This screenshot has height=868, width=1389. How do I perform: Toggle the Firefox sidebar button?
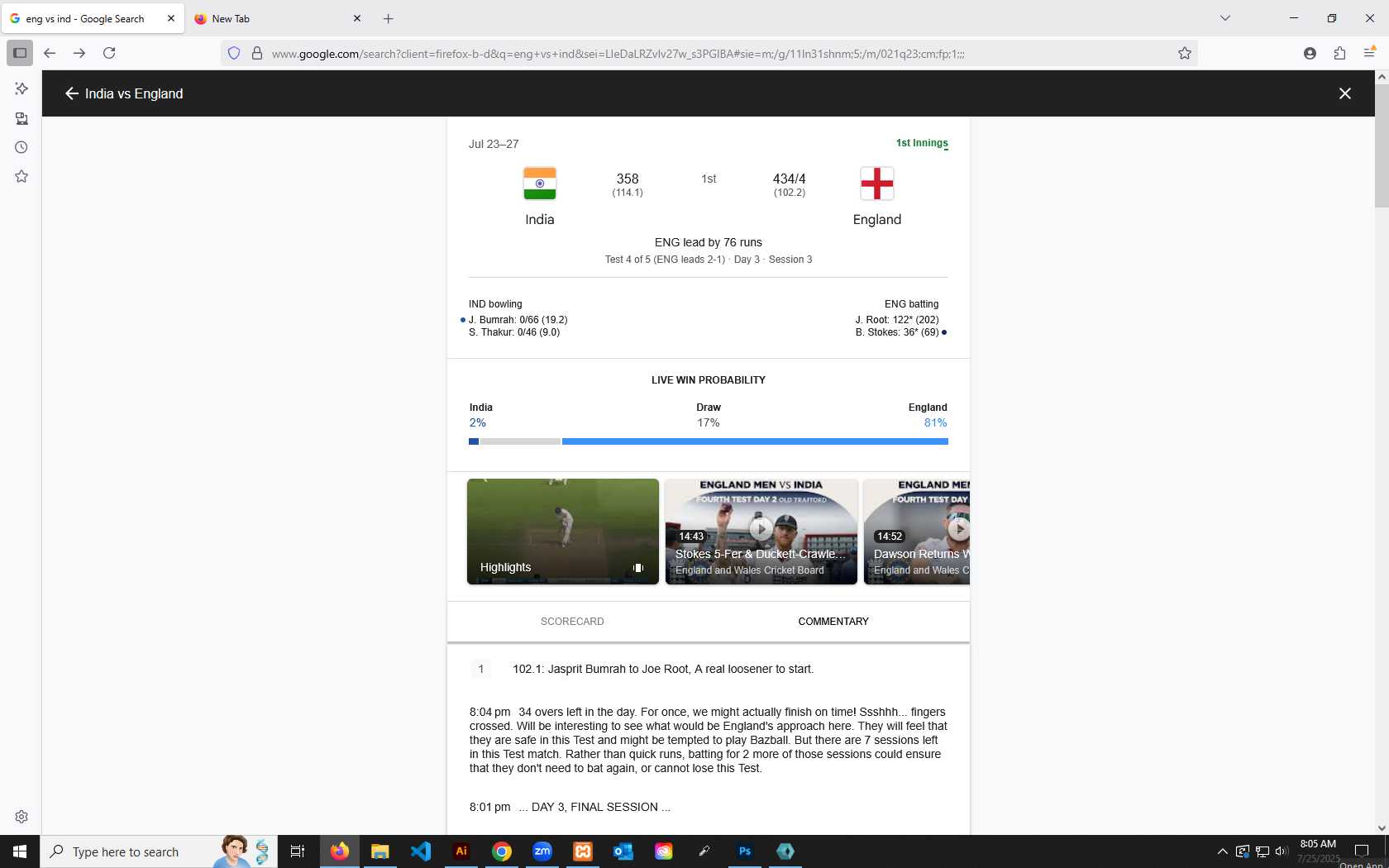tap(20, 53)
